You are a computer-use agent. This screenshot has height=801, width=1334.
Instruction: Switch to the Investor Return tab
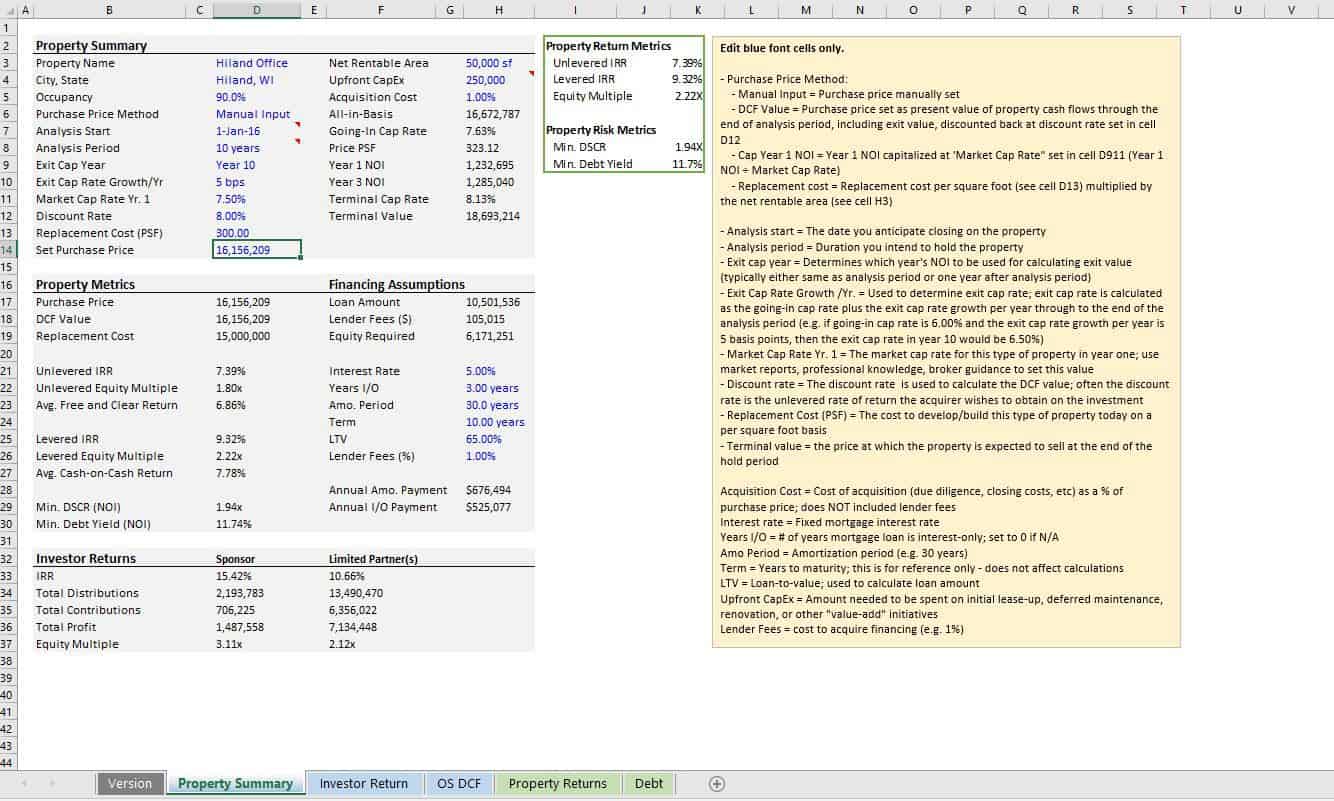(x=363, y=784)
